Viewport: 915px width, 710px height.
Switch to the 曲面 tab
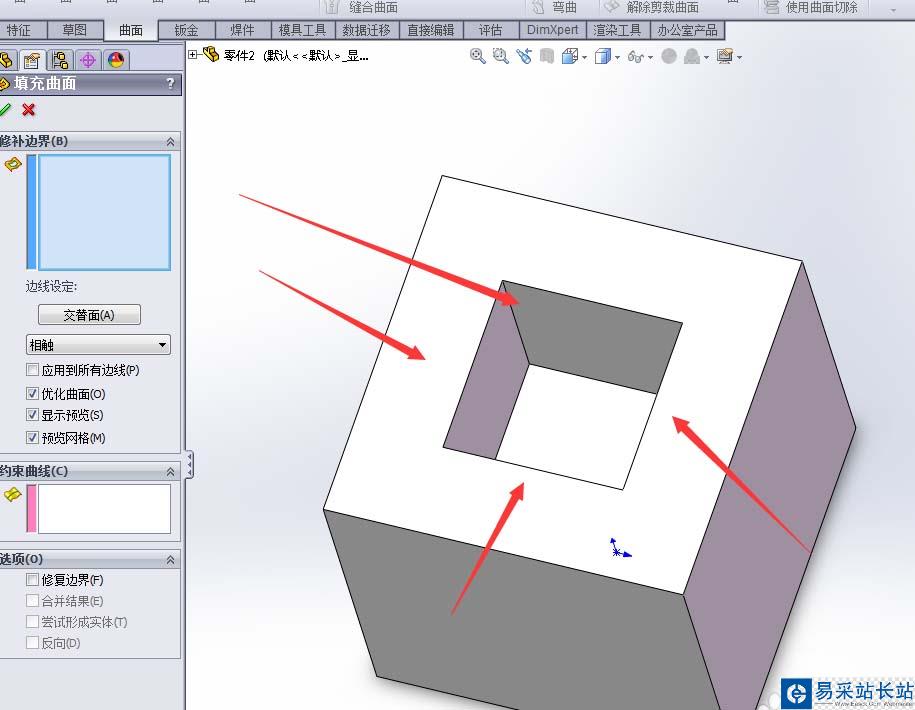point(131,30)
